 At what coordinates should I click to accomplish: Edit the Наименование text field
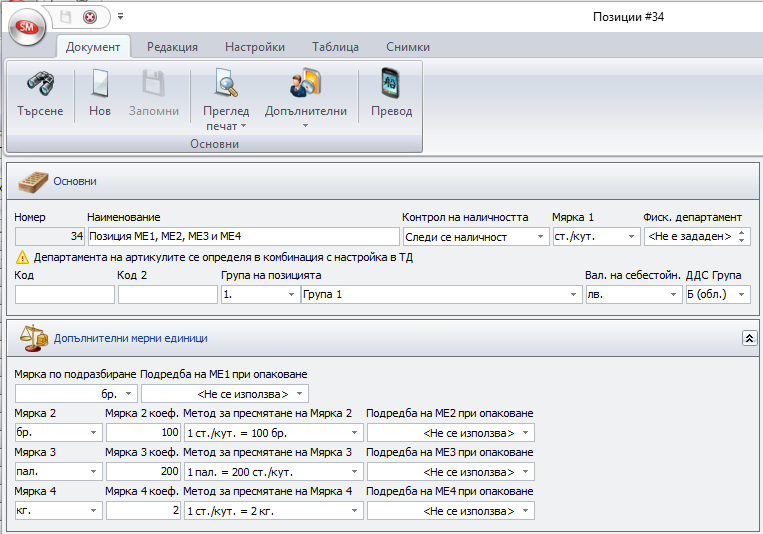pyautogui.click(x=243, y=237)
